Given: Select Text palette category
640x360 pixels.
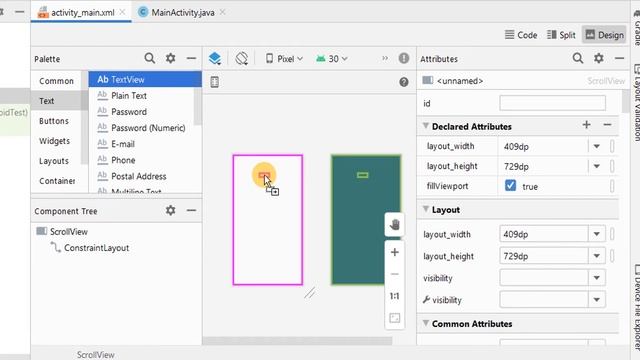Looking at the screenshot, I should (x=56, y=101).
